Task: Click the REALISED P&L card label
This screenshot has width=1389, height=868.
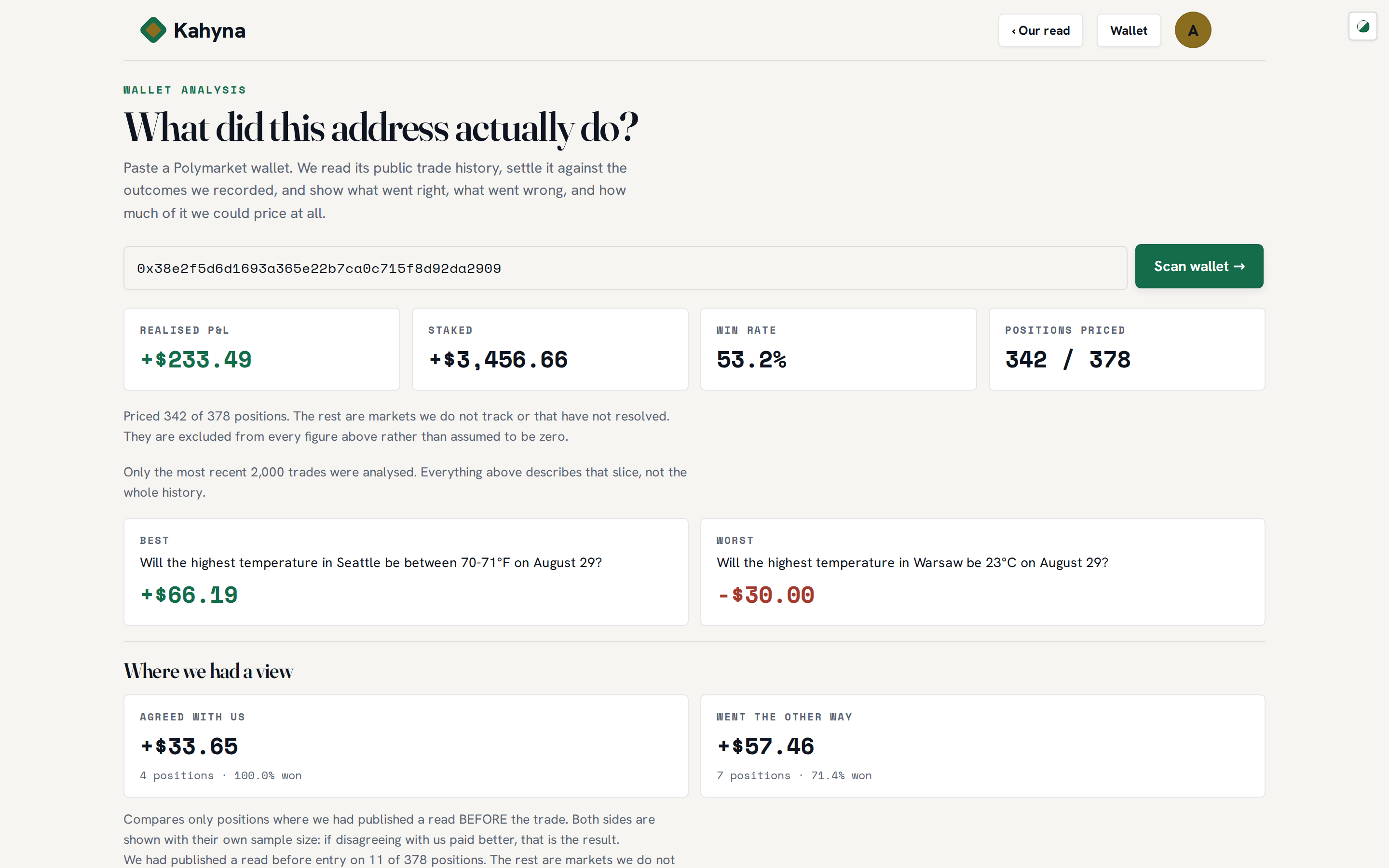Action: [x=184, y=330]
